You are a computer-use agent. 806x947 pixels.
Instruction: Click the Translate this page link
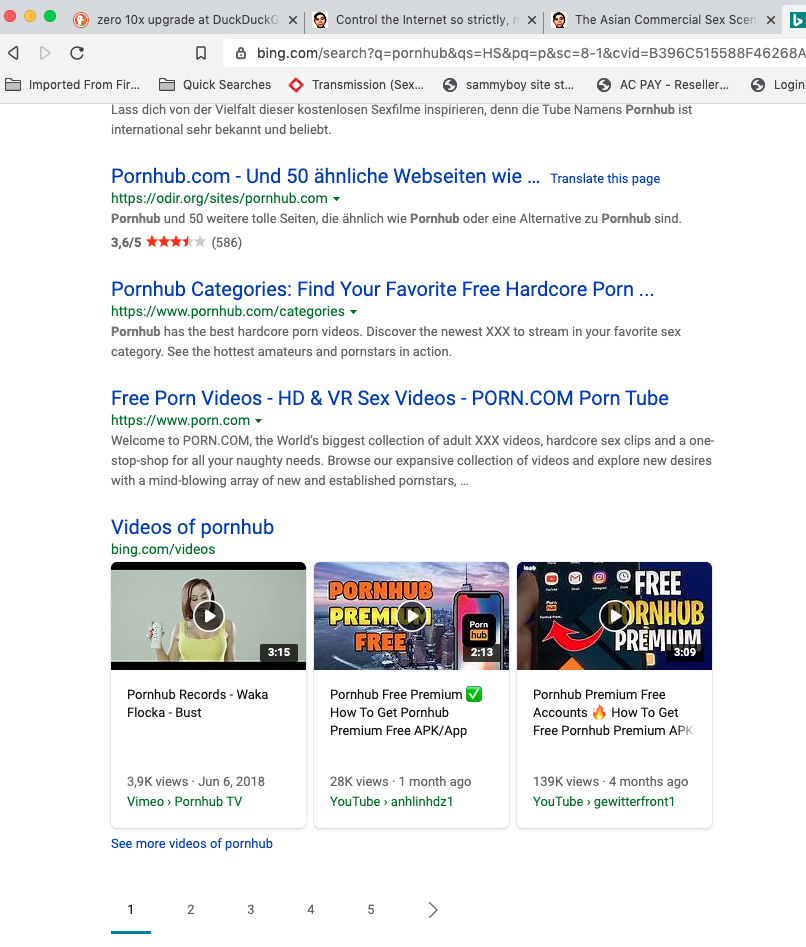[605, 178]
